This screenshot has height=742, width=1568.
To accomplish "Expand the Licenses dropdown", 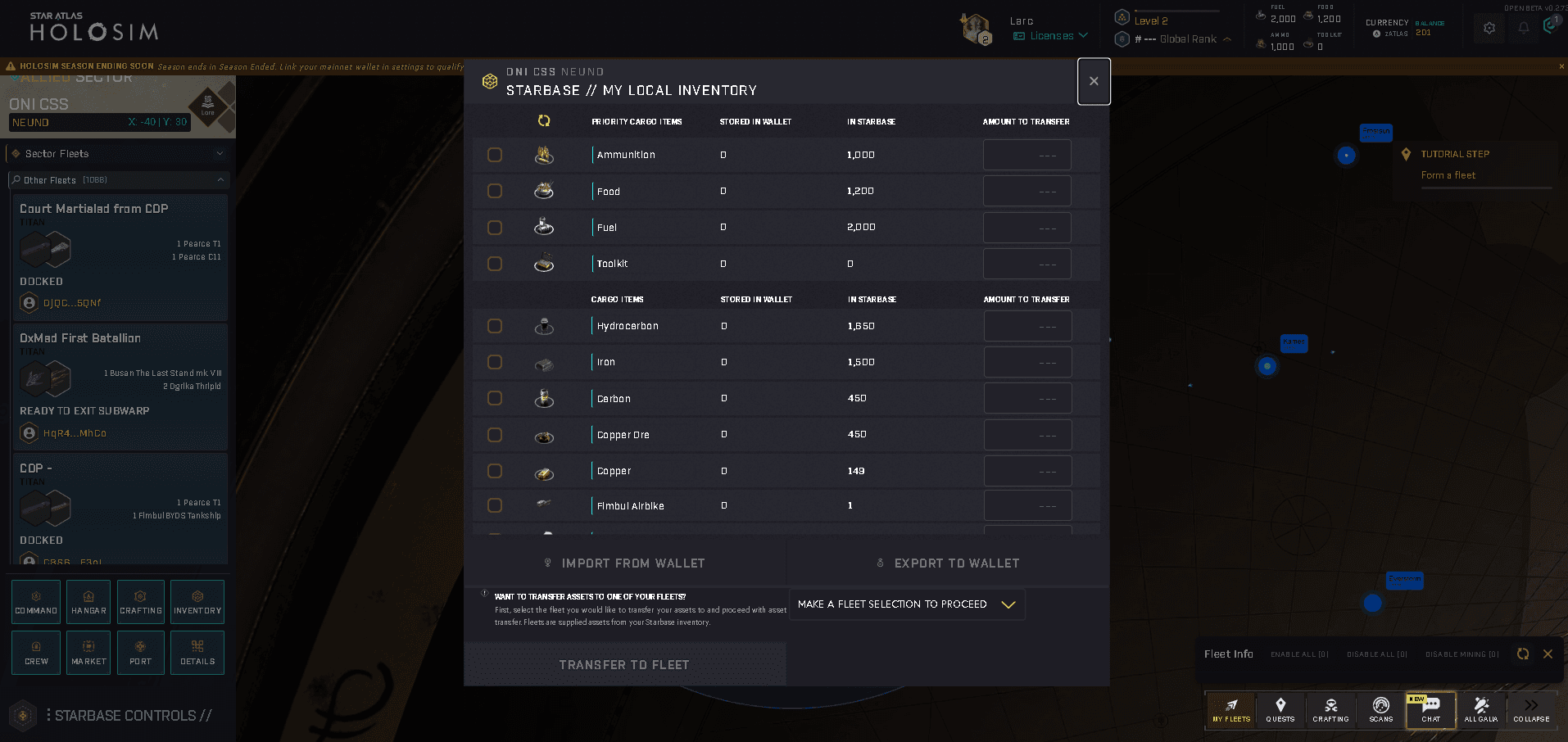I will point(1050,35).
